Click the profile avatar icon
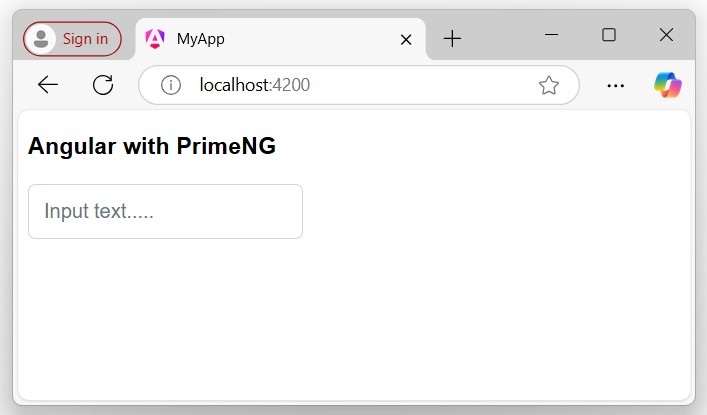Image resolution: width=707 pixels, height=415 pixels. 41,39
